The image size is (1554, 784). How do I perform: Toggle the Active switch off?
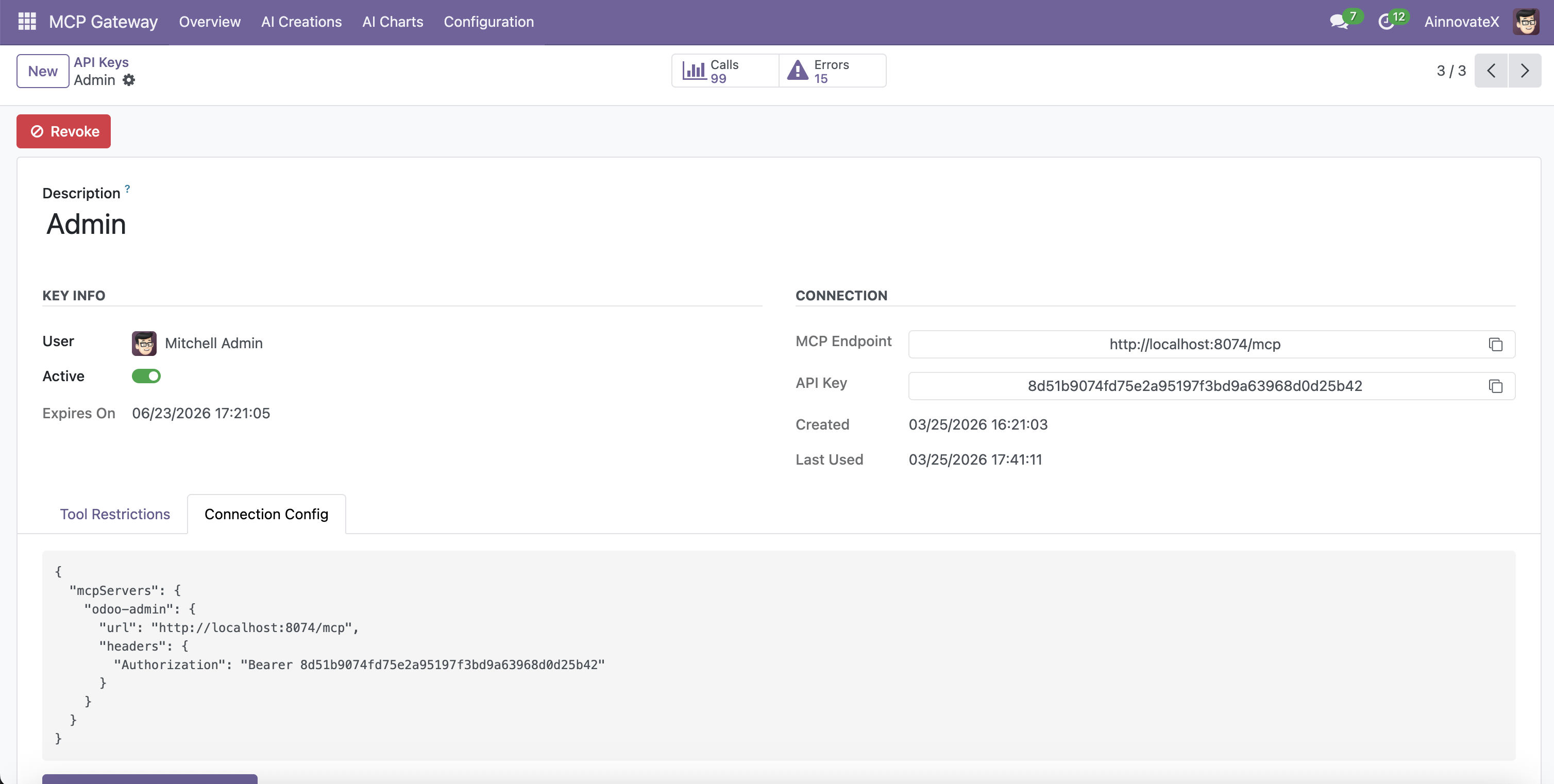(x=146, y=377)
